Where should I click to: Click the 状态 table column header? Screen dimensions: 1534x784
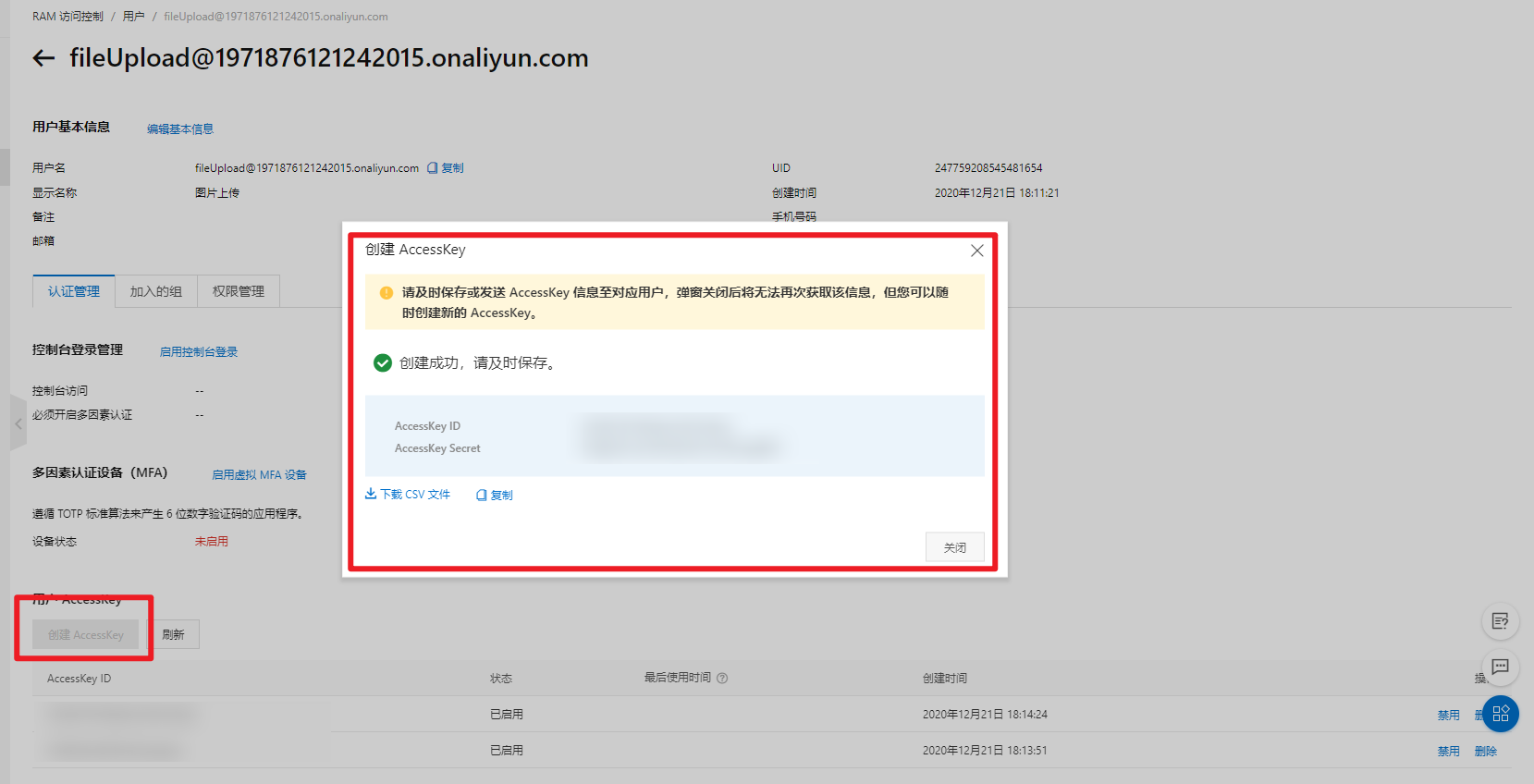[501, 679]
